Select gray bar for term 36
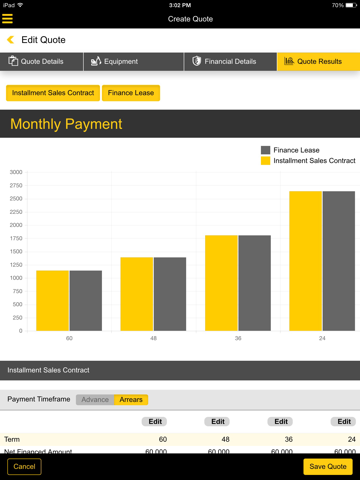This screenshot has height=480, width=360. point(255,283)
